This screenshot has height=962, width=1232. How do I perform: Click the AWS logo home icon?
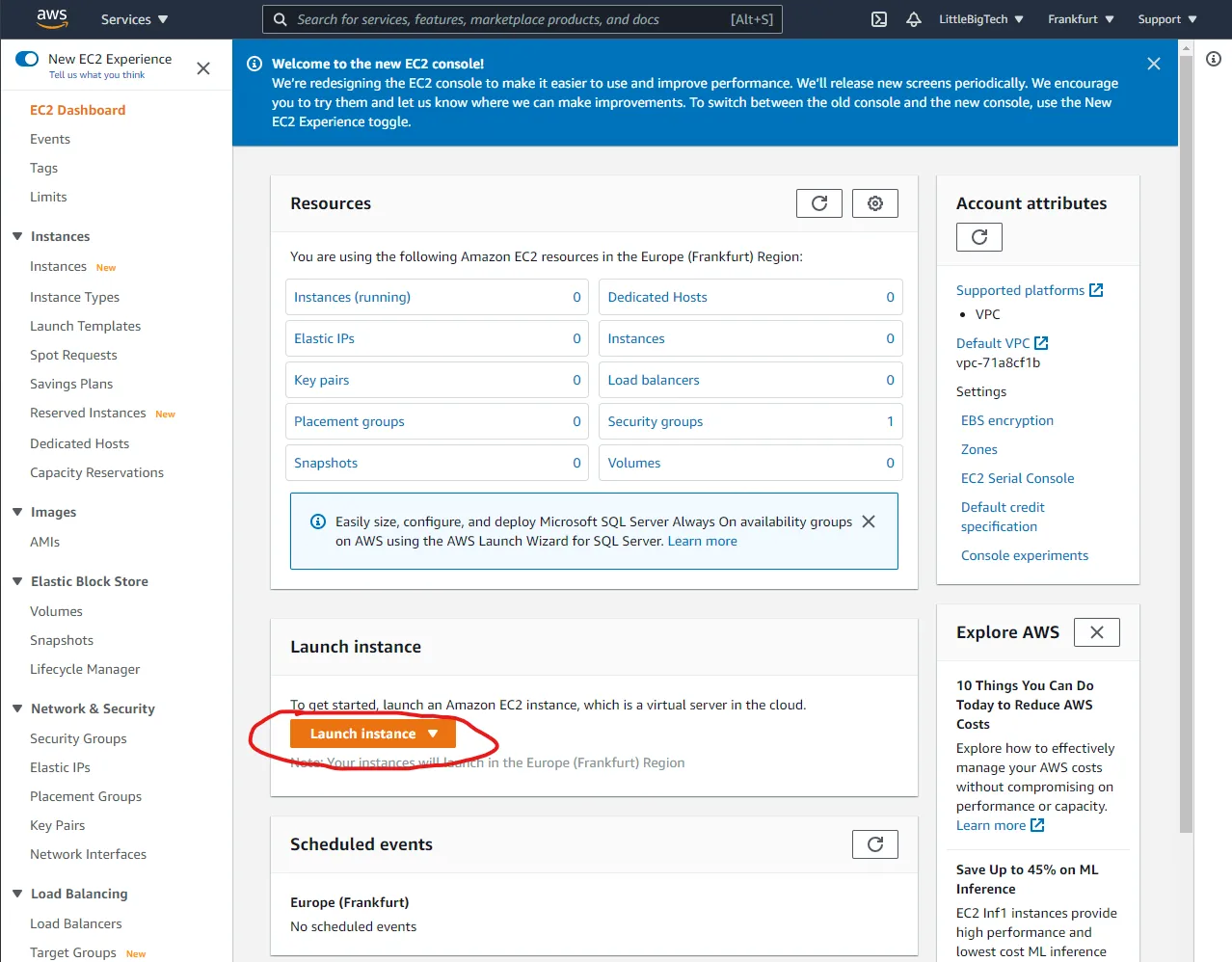[x=52, y=18]
